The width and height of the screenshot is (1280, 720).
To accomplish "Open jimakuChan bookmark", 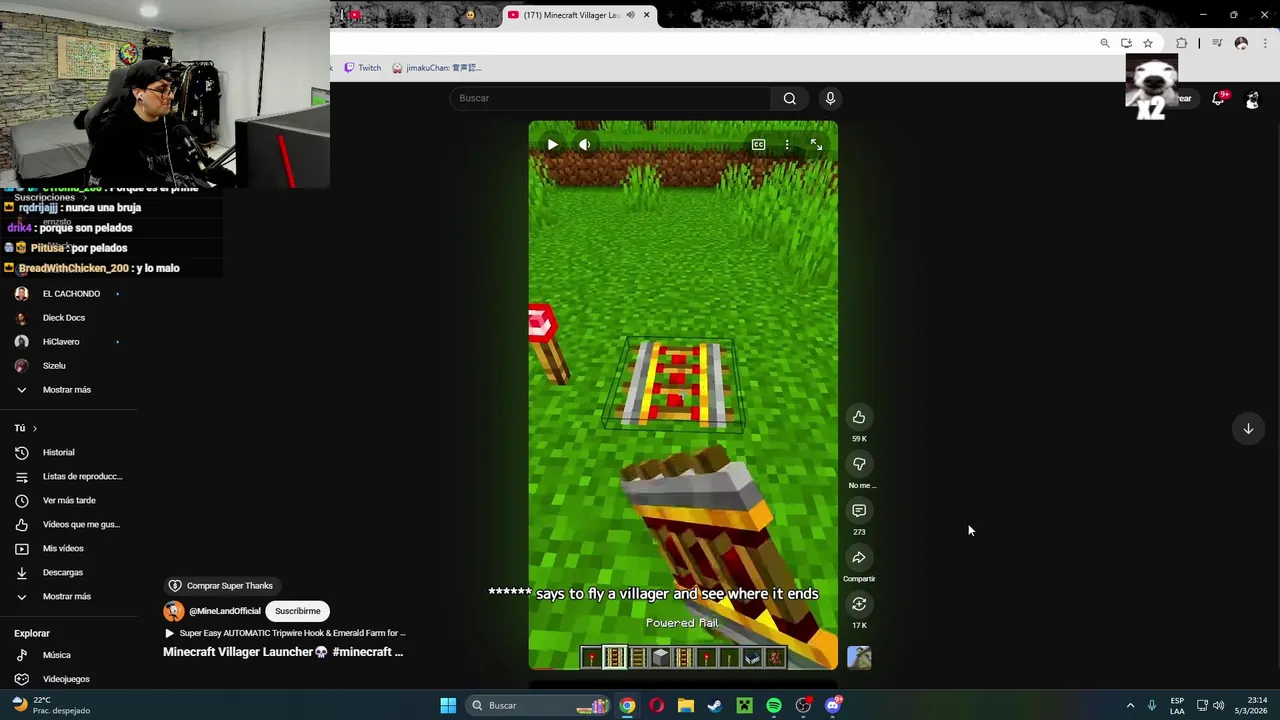I will pos(437,68).
